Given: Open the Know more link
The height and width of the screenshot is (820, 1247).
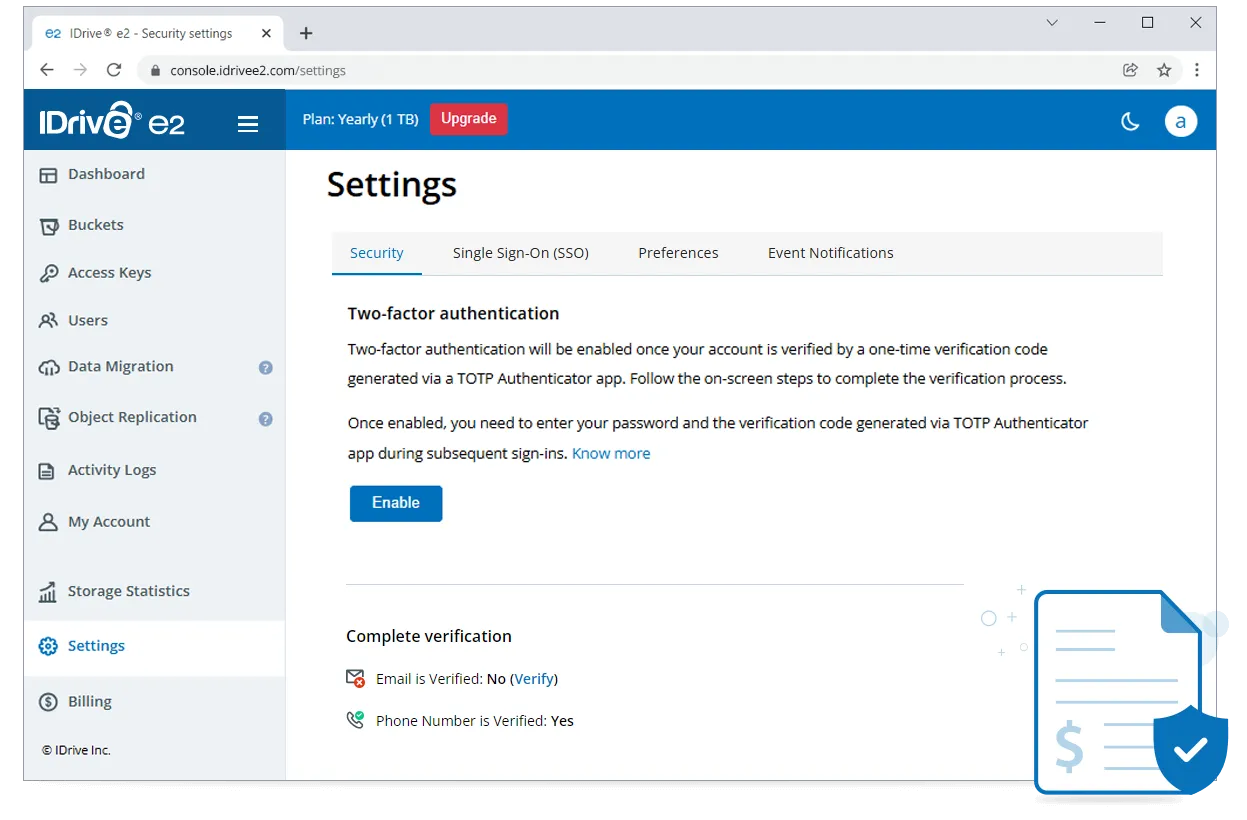Looking at the screenshot, I should click(x=611, y=454).
